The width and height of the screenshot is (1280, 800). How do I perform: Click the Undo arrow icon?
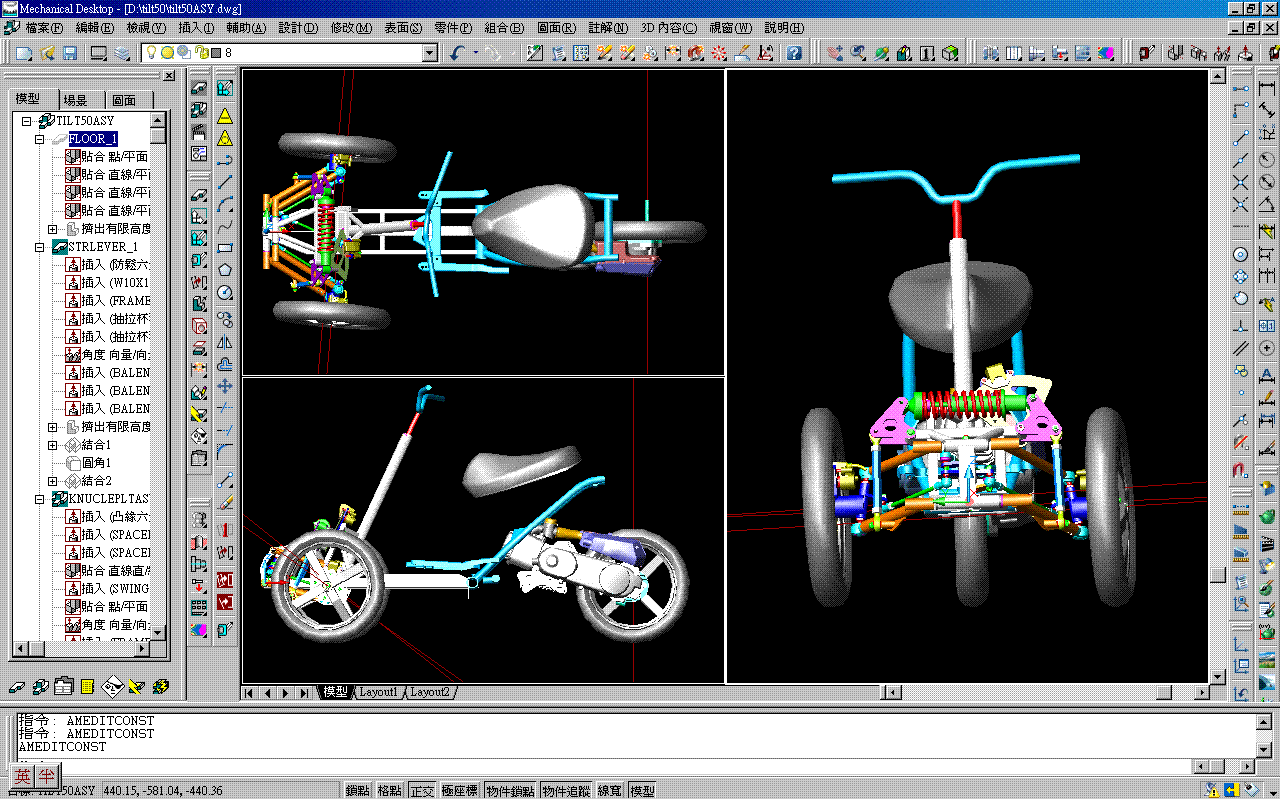(x=458, y=53)
